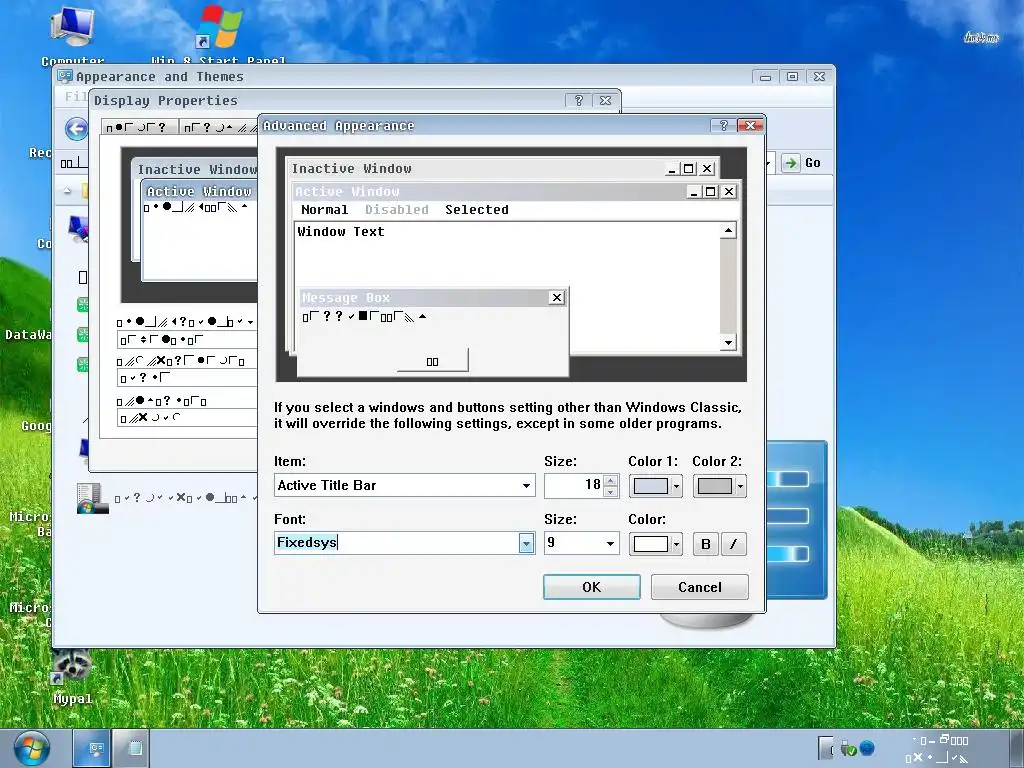Click the preview scrollbar up arrow
The width and height of the screenshot is (1024, 768).
(728, 231)
